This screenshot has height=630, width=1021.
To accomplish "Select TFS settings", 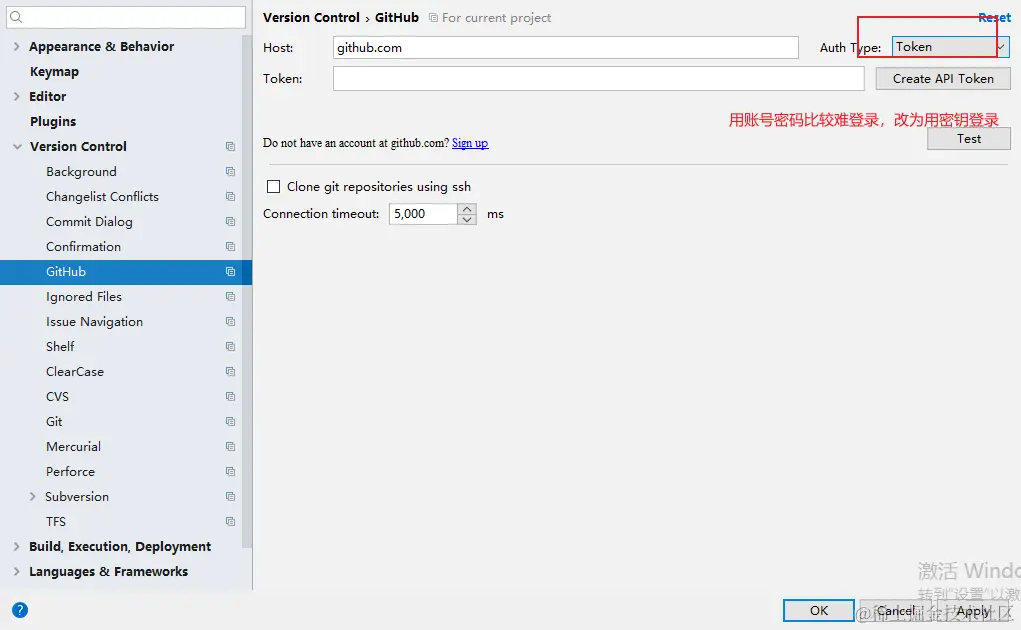I will pos(56,521).
